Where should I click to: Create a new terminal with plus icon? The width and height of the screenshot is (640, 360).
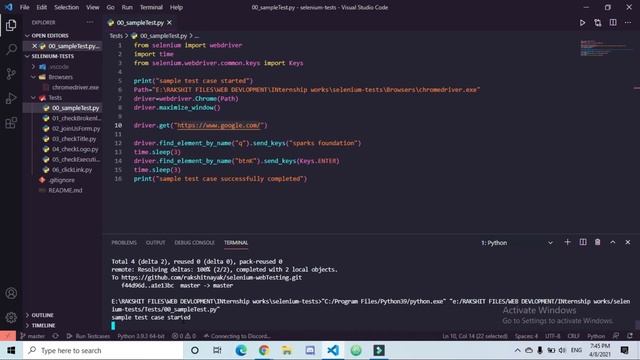[x=567, y=242]
